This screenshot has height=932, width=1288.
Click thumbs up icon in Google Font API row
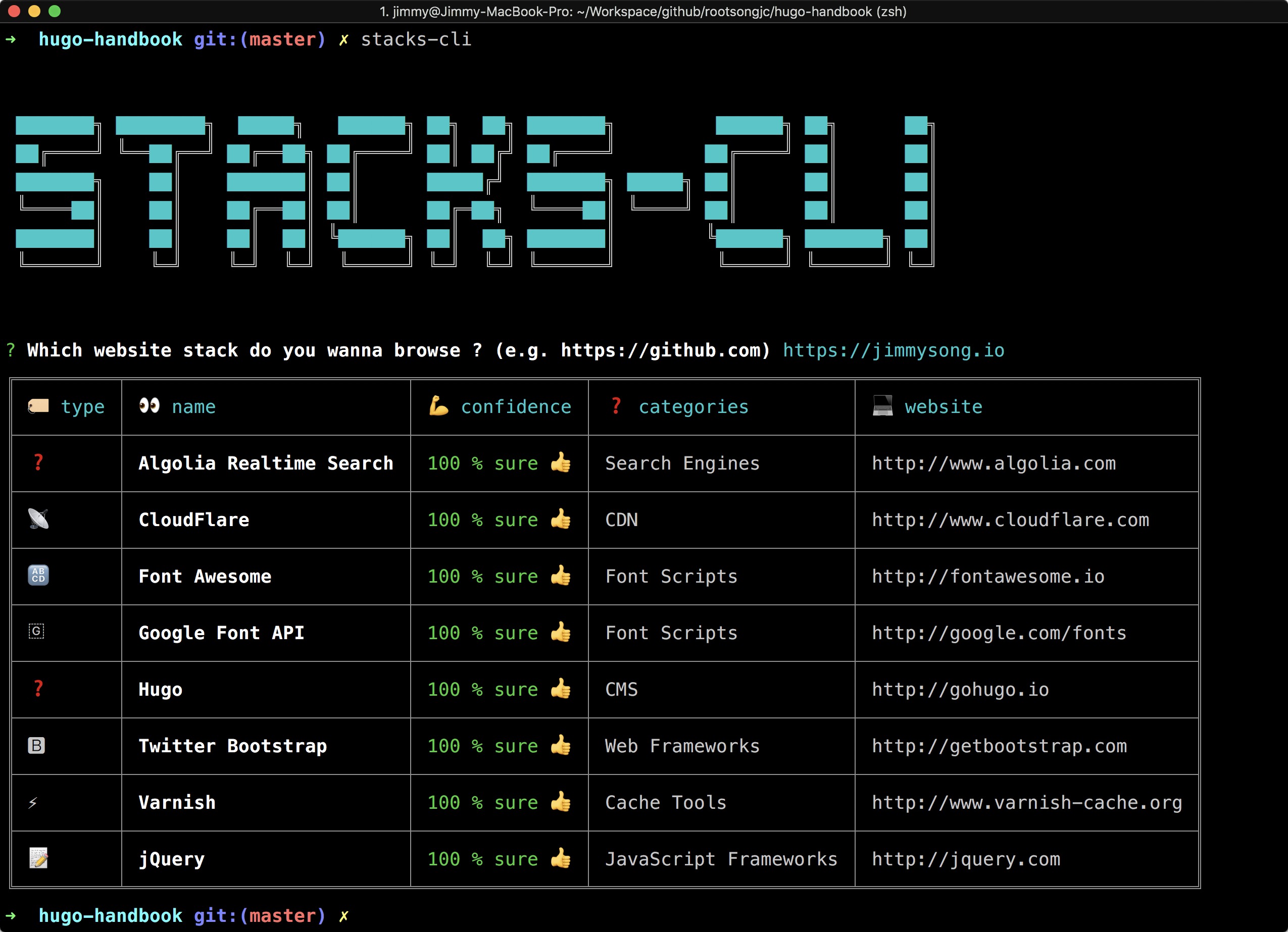tap(561, 632)
